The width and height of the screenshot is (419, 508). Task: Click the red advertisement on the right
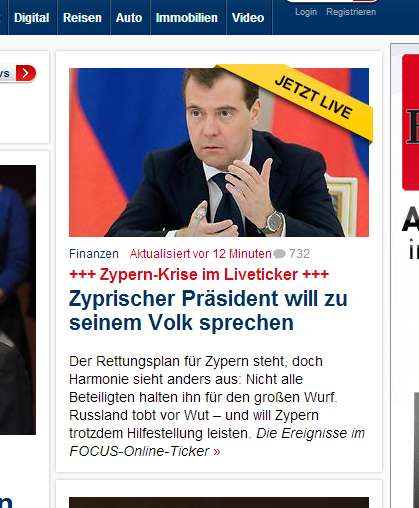point(410,122)
